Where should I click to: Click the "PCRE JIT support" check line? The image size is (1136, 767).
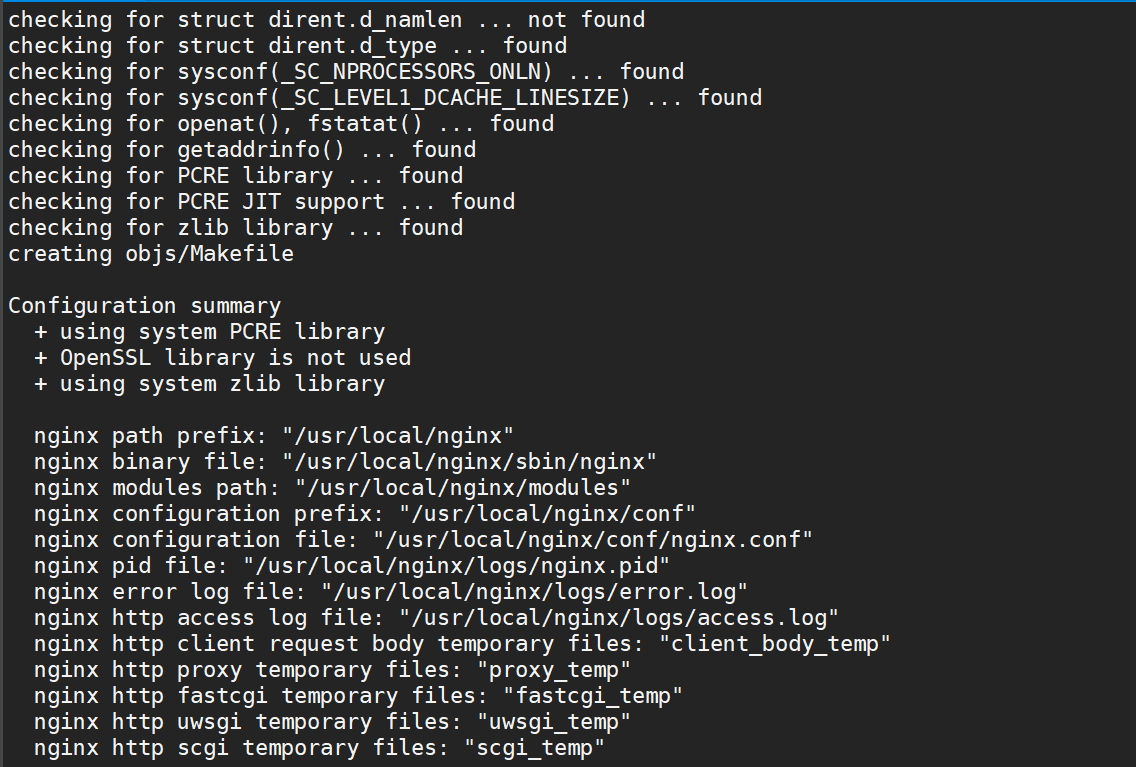[262, 202]
